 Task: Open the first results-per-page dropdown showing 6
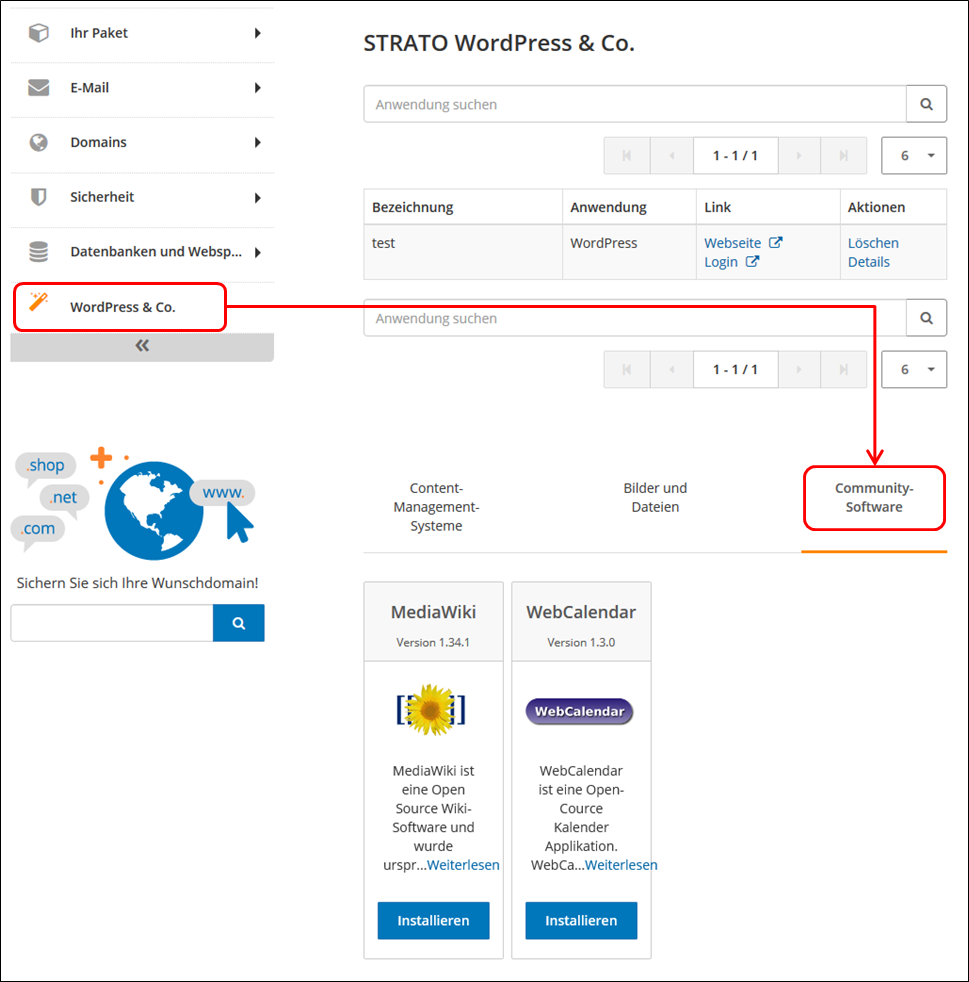(x=913, y=155)
